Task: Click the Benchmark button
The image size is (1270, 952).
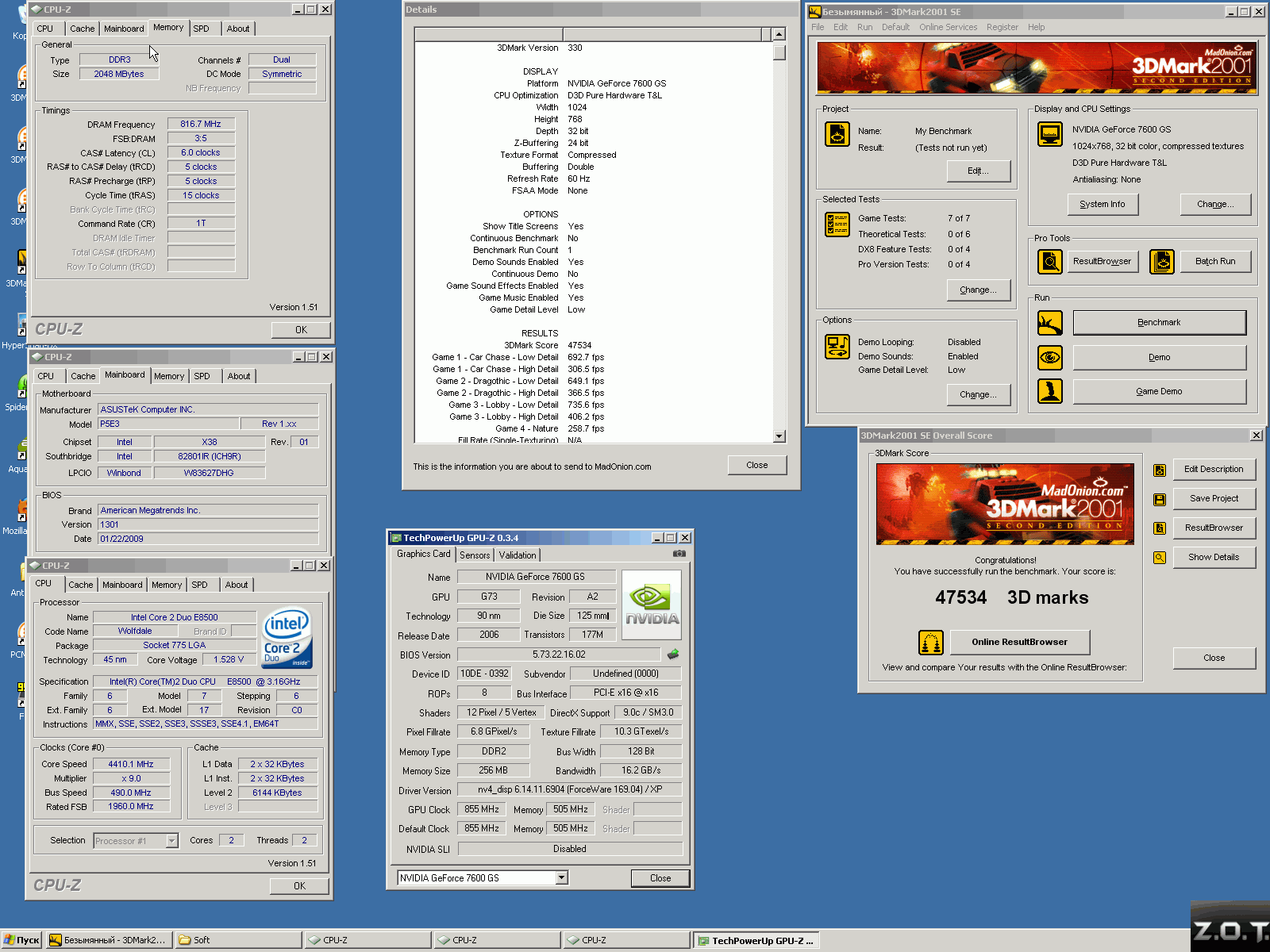Action: (1159, 323)
